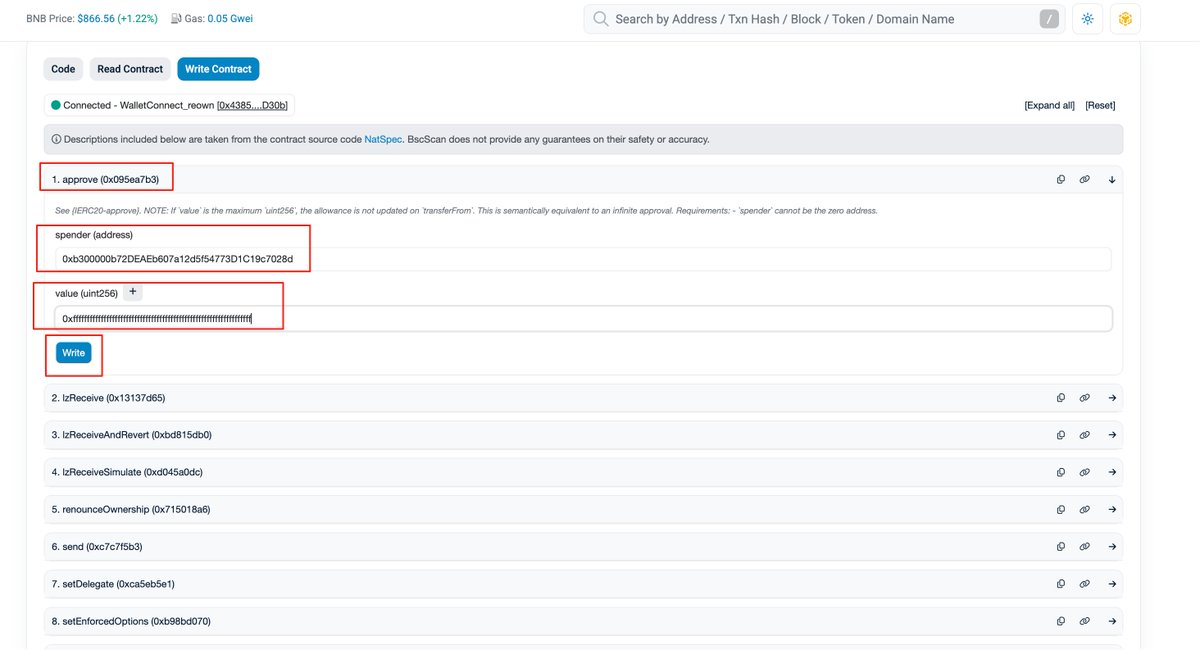Expand arrow on the setDelegate row

[x=1111, y=584]
